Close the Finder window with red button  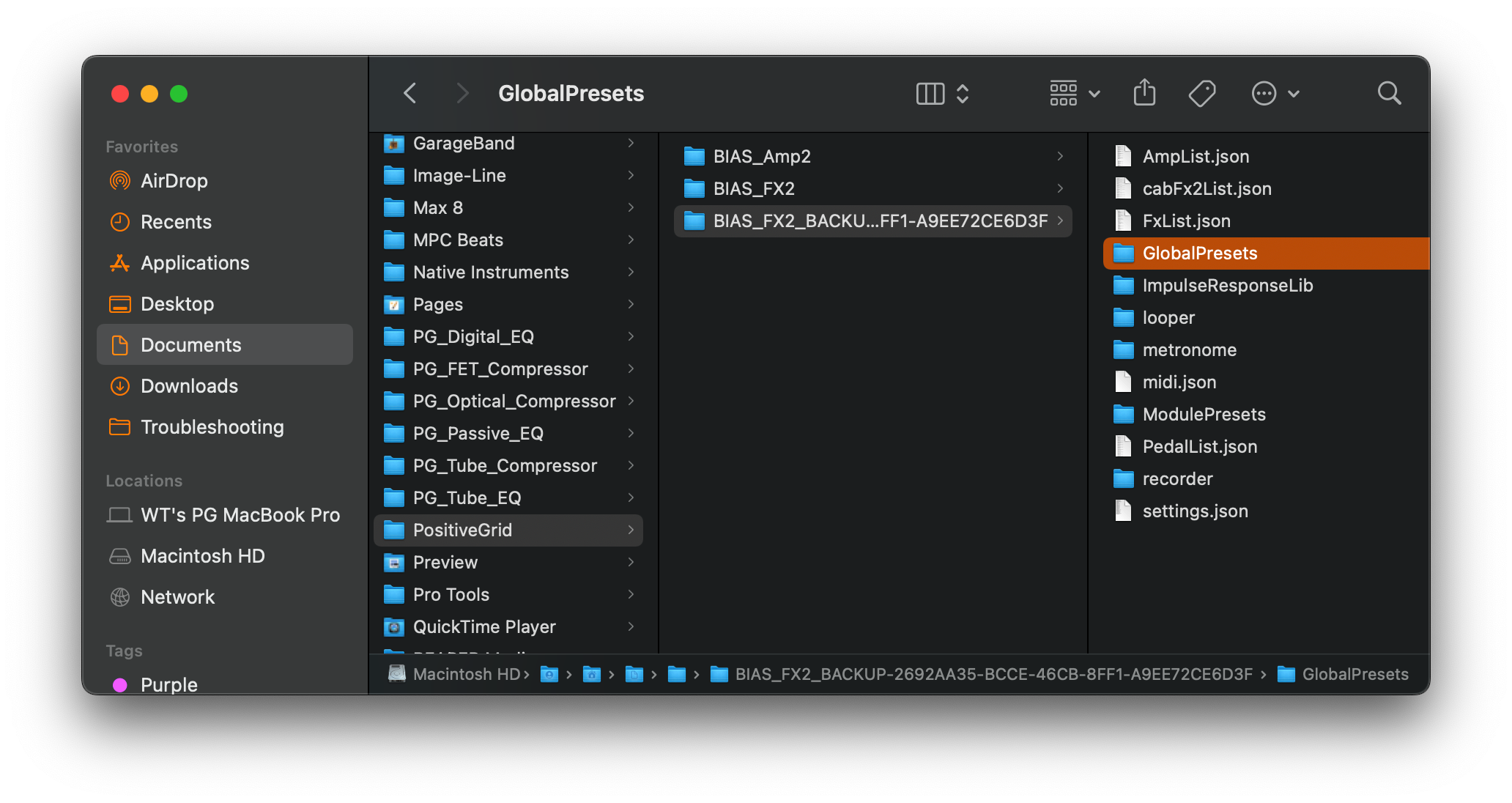click(x=120, y=94)
